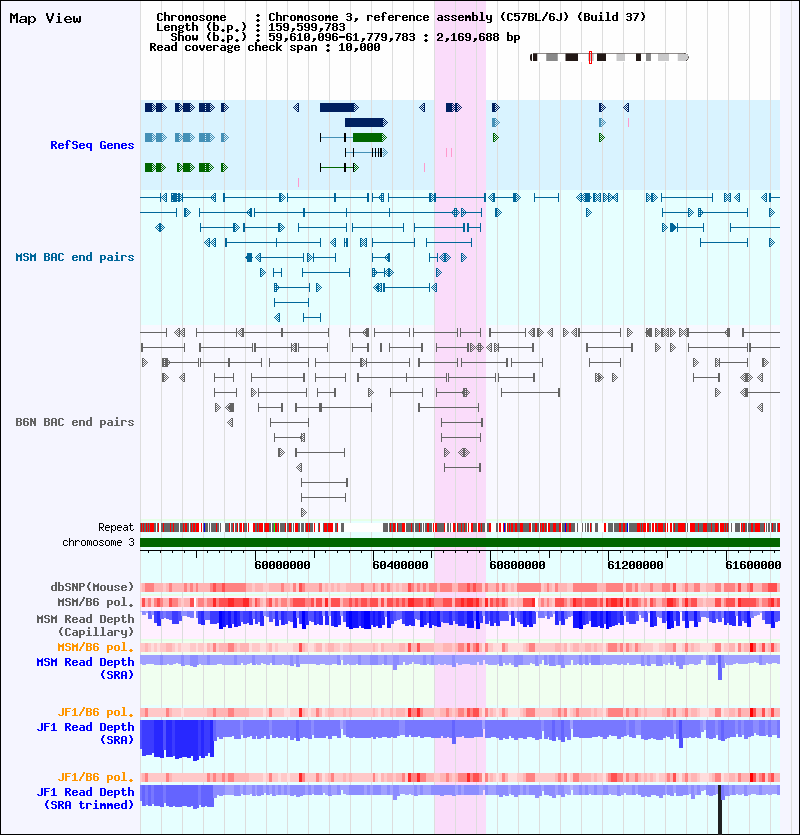Click the green chromosome 3 bar
Screen dimensions: 800x835
click(x=460, y=543)
